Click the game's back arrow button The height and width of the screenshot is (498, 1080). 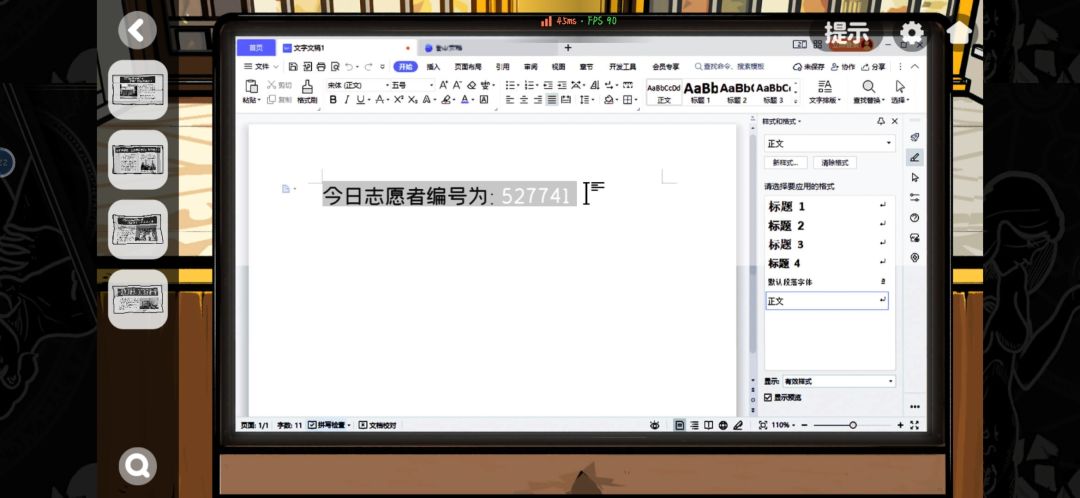point(137,30)
